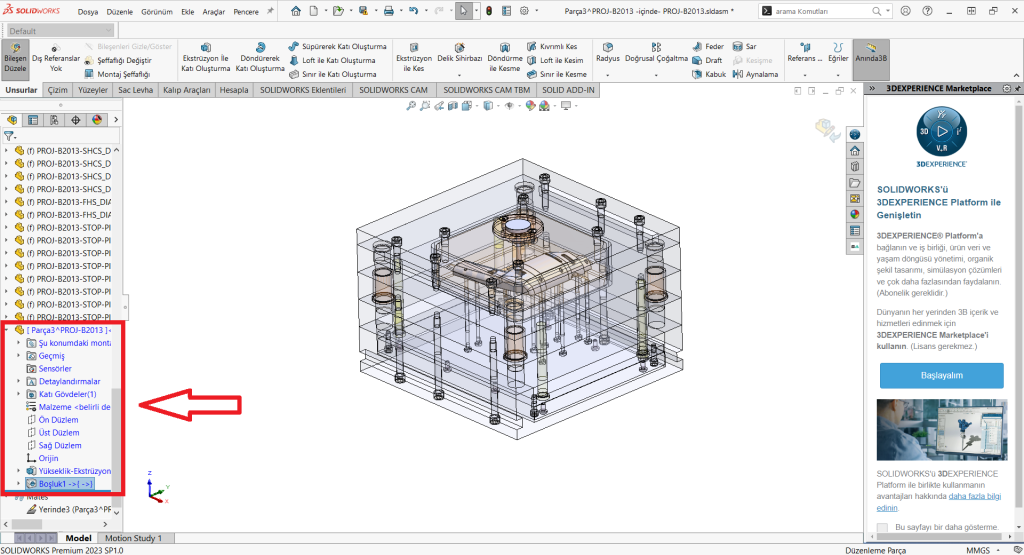Viewport: 1024px width, 555px height.
Task: Click the Başlayalım button
Action: tap(941, 375)
